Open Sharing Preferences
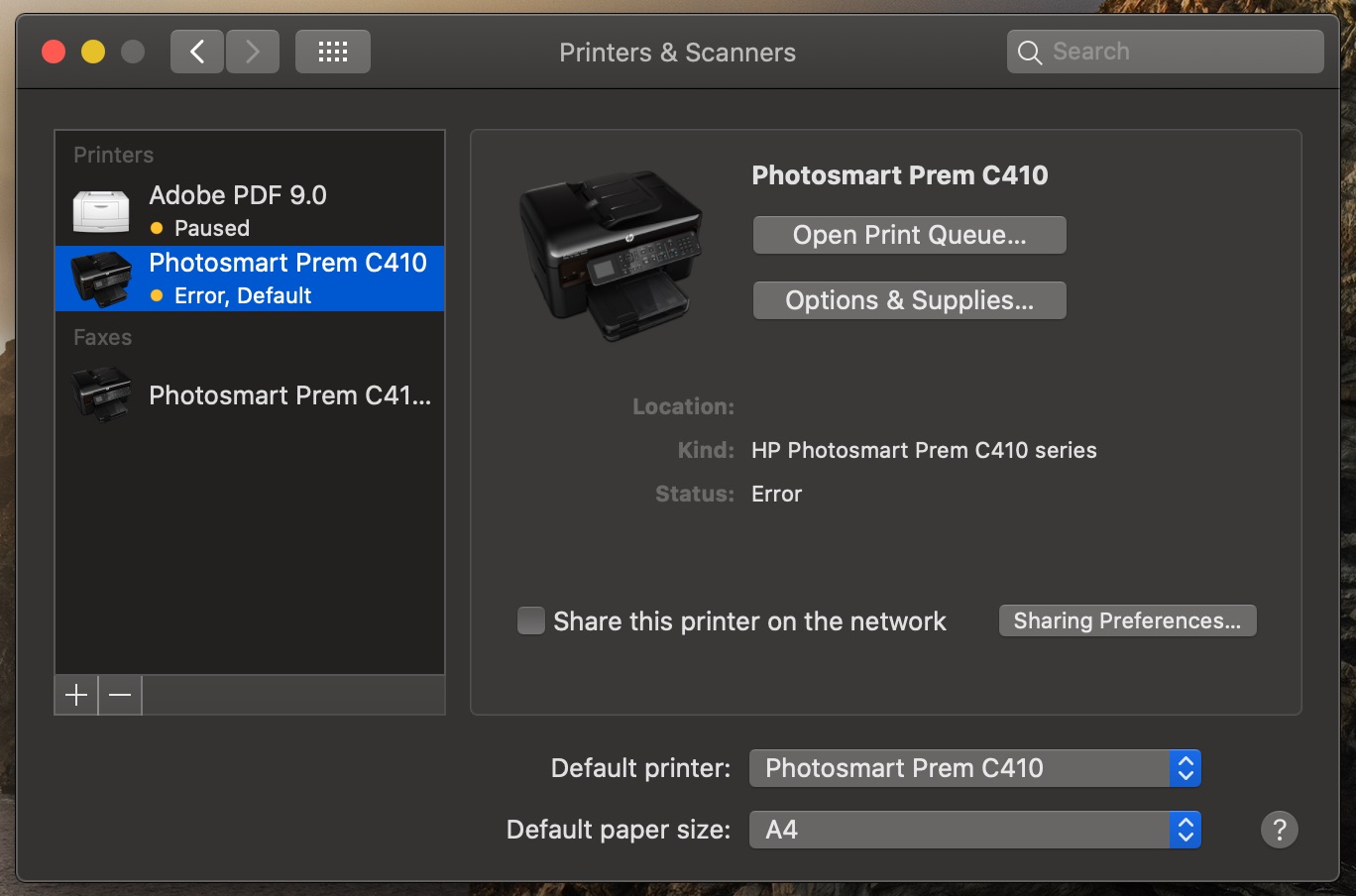This screenshot has height=896, width=1356. tap(1127, 620)
